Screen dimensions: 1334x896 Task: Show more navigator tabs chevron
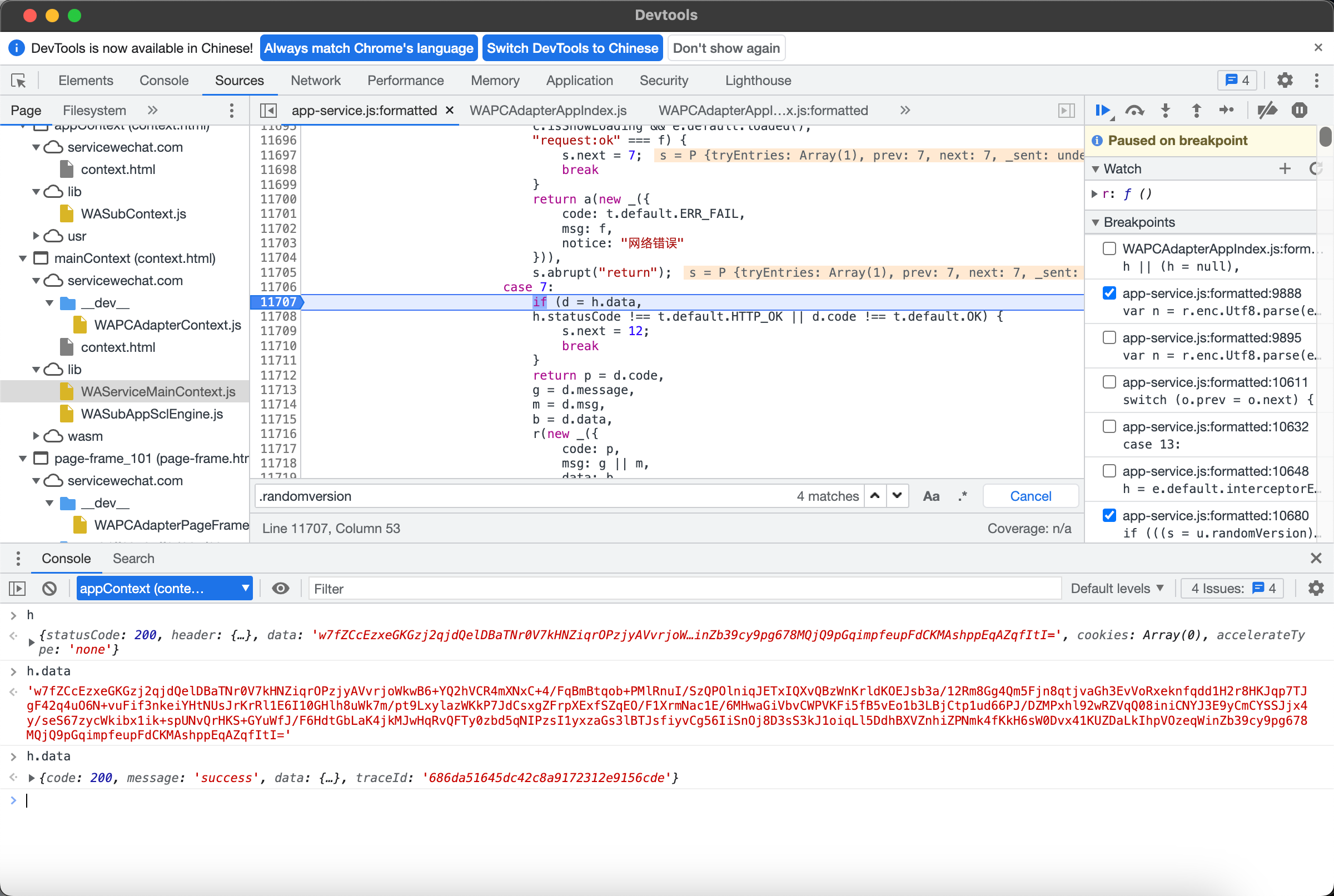152,110
